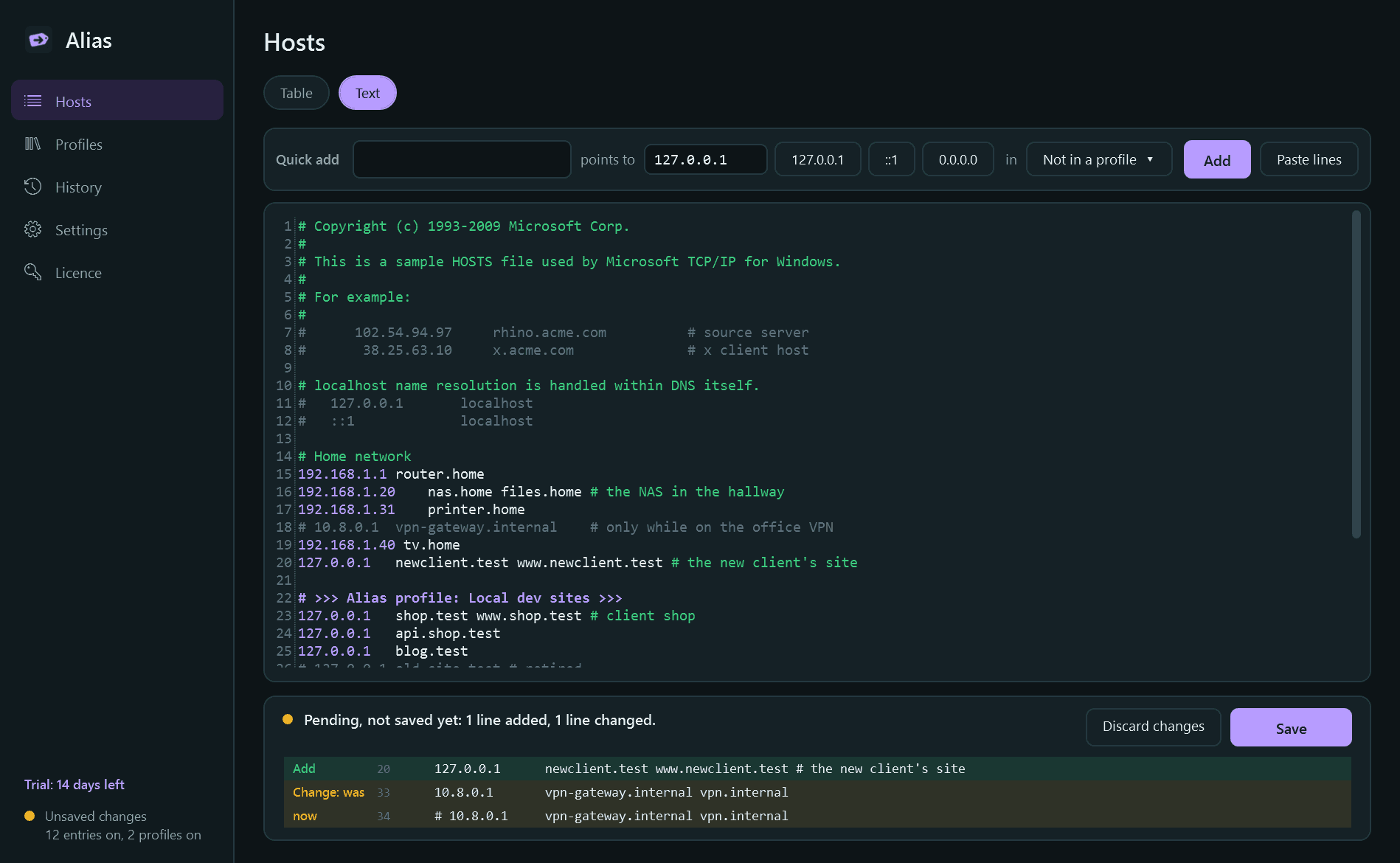Screen dimensions: 1400x863
Task: Click the blog.test line
Action: (383, 651)
